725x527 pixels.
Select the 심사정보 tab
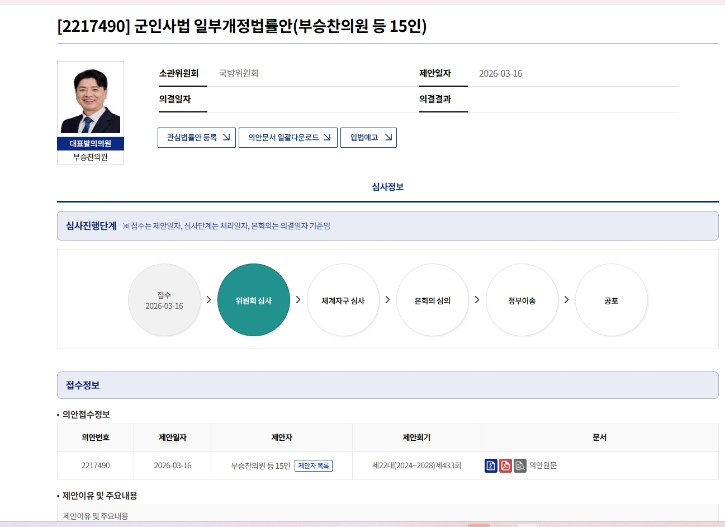pyautogui.click(x=387, y=187)
